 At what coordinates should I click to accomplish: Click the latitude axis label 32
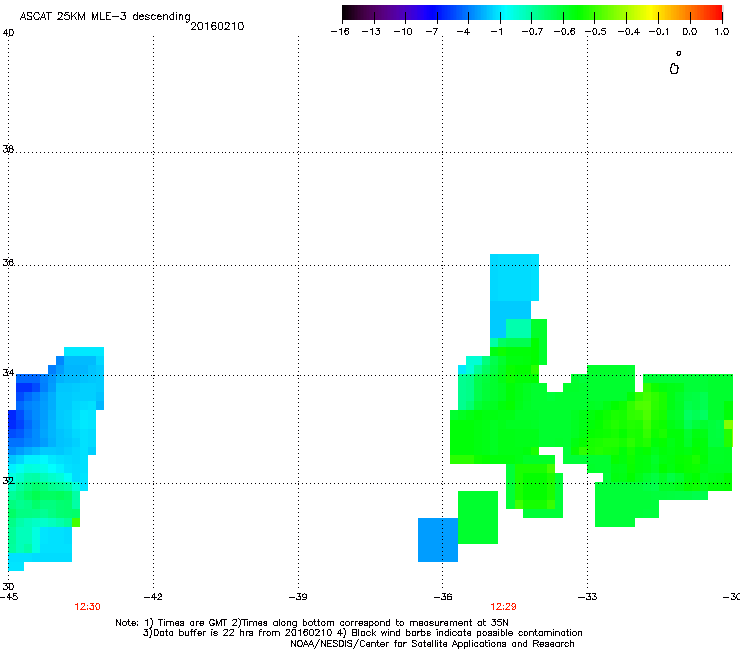click(8, 481)
